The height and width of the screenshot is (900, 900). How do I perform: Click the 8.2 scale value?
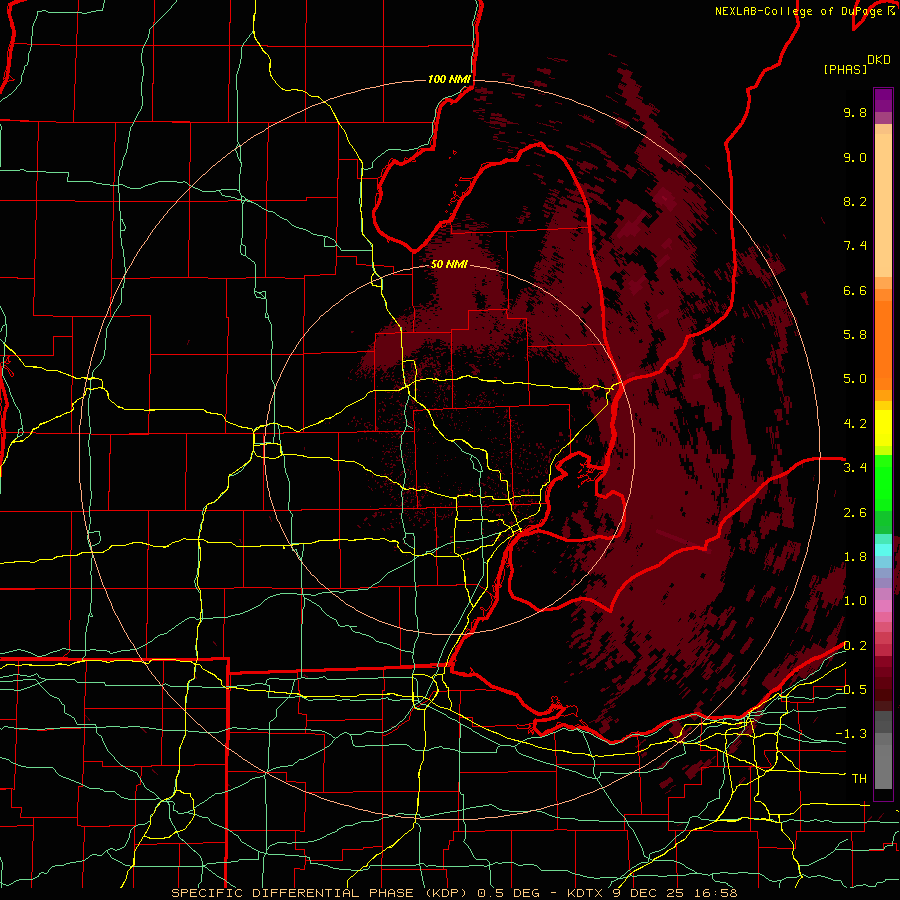pos(855,201)
